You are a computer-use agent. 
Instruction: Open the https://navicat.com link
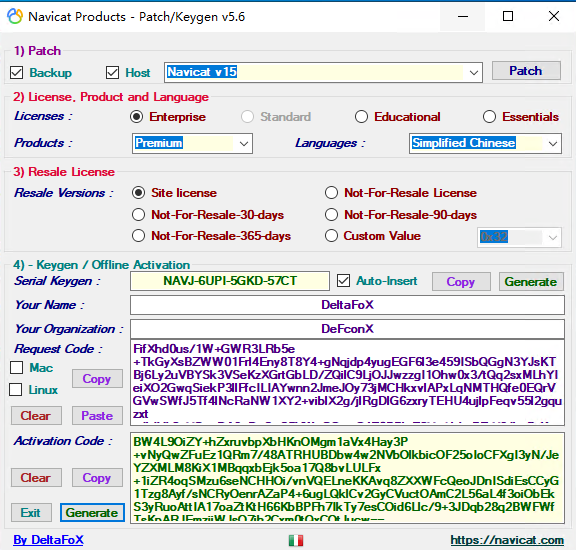(507, 540)
